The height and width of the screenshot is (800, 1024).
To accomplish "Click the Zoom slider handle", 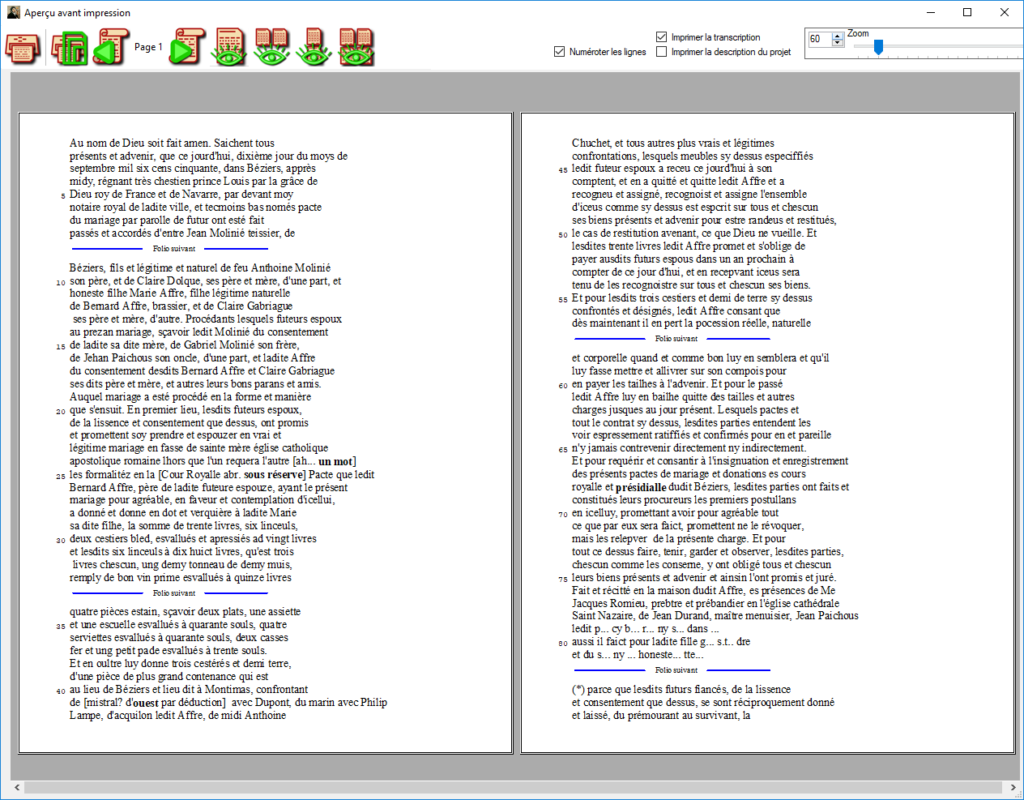I will 878,47.
